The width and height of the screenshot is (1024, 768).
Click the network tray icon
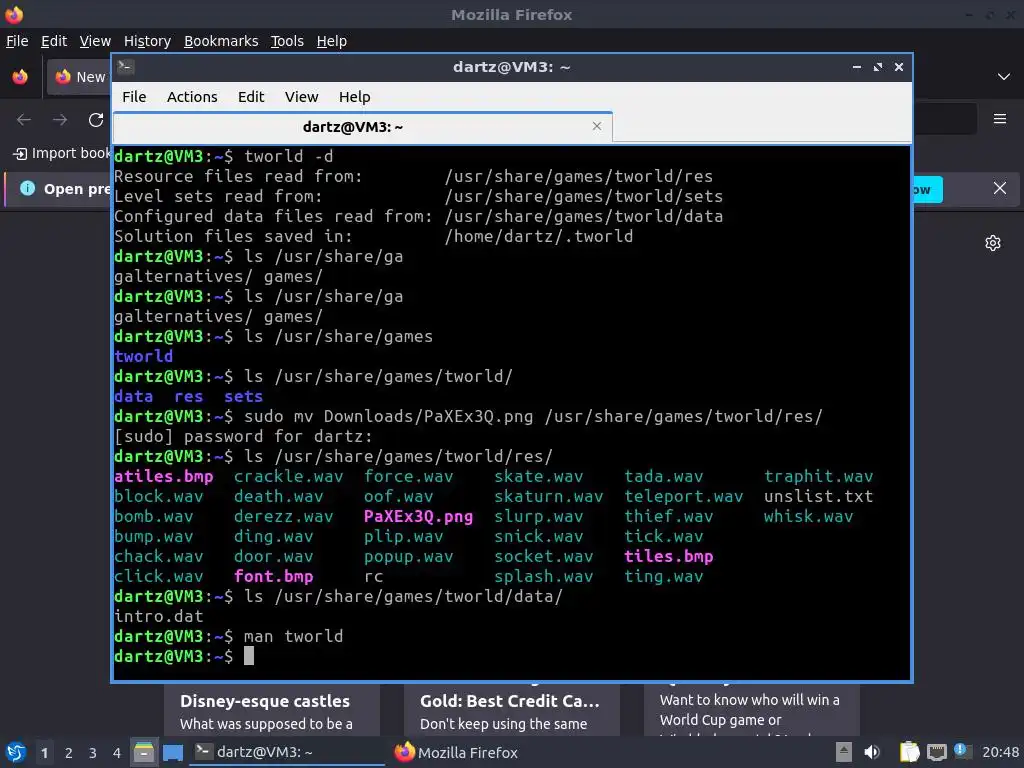point(936,752)
